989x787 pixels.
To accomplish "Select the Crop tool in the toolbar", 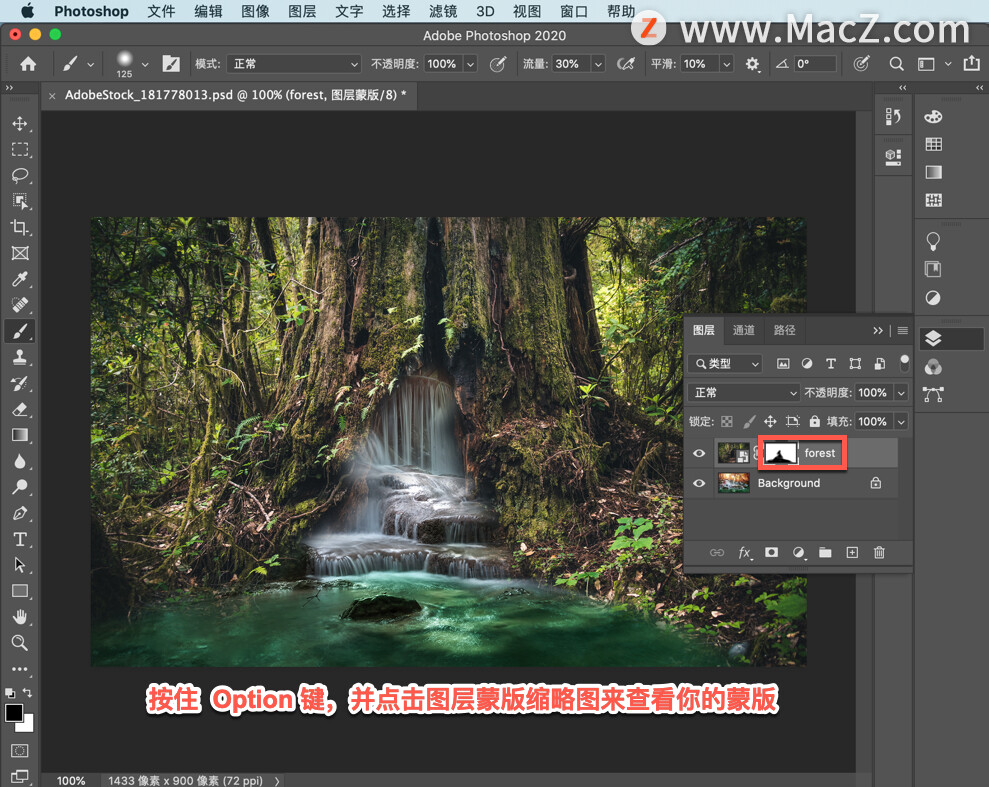I will (x=21, y=227).
